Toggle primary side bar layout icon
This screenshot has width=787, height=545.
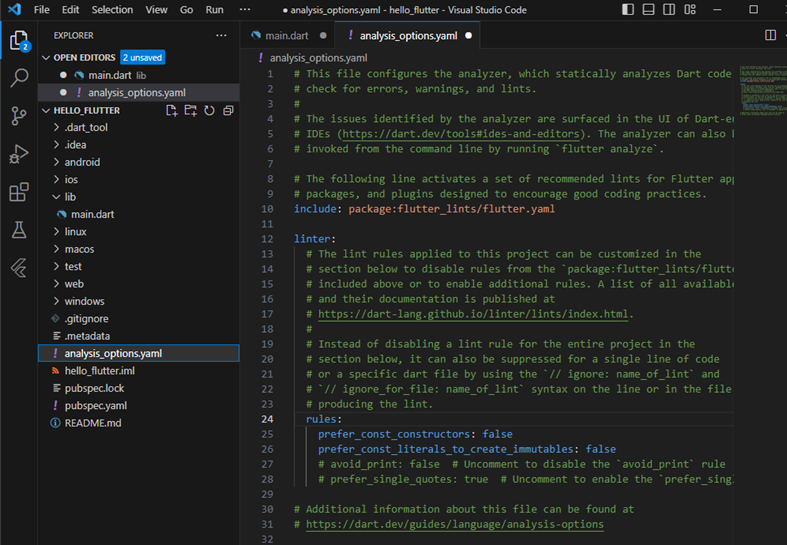point(628,10)
